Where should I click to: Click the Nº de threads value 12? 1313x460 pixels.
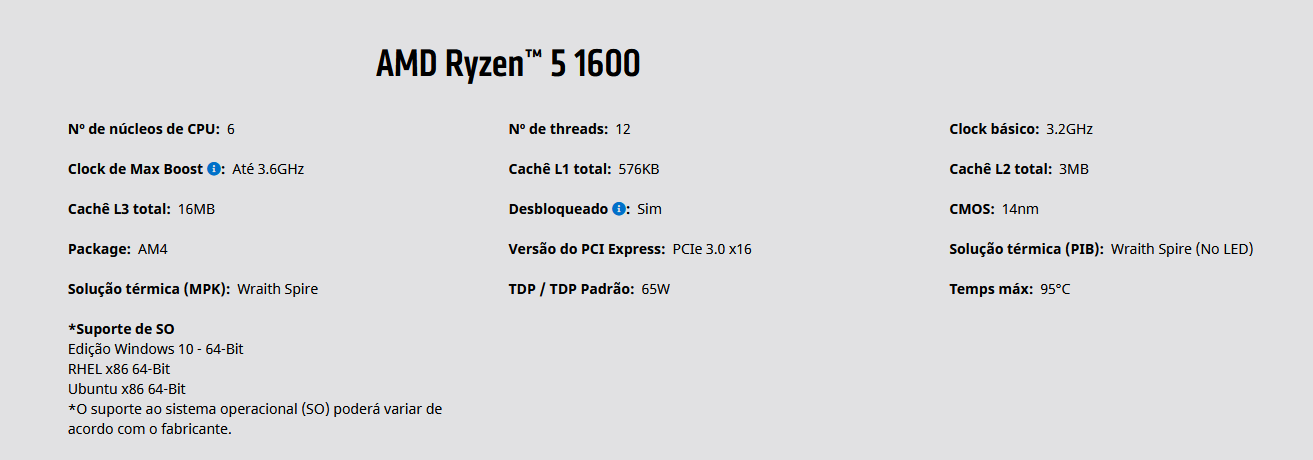coord(623,129)
